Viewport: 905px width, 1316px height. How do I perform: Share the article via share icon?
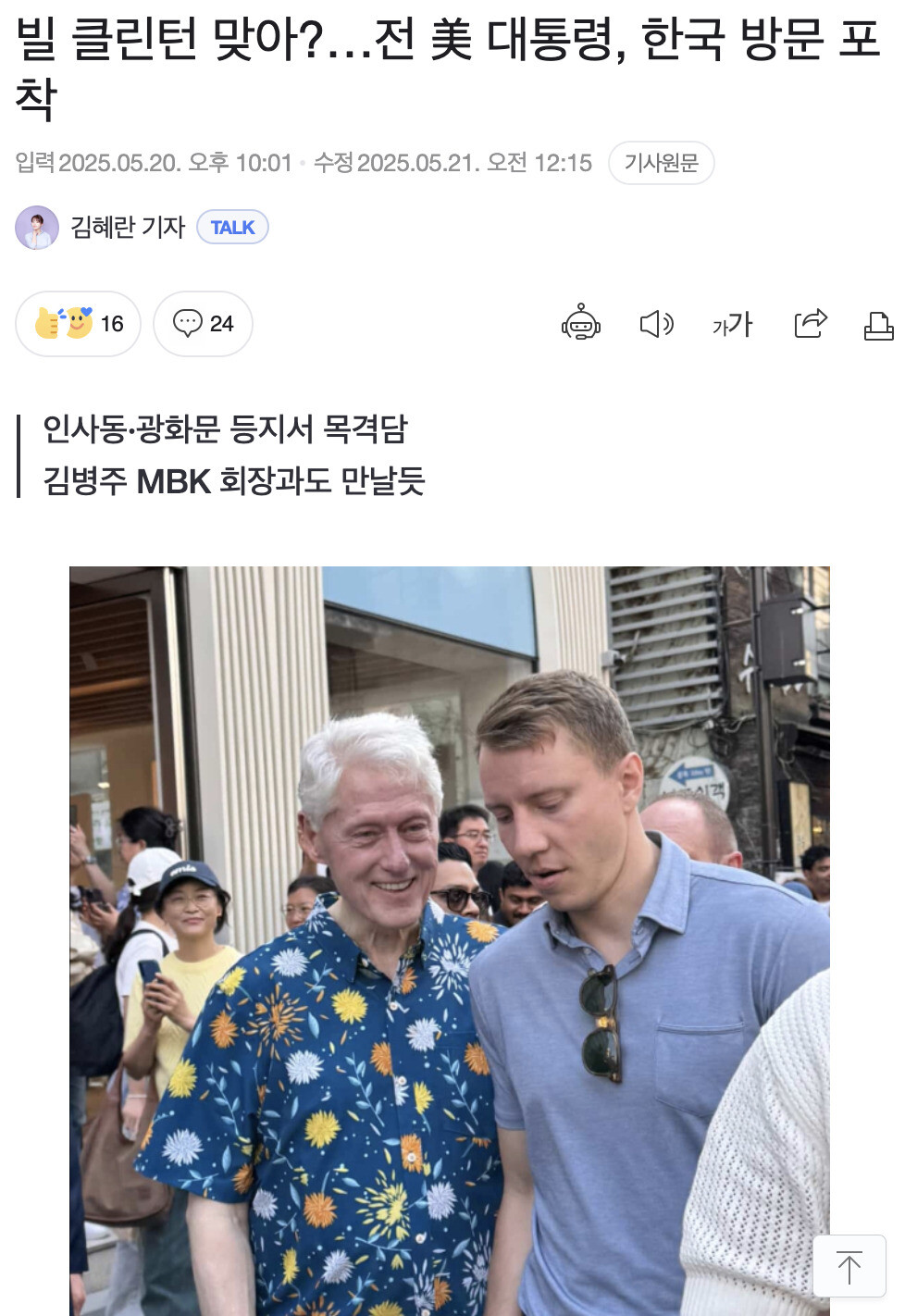811,323
